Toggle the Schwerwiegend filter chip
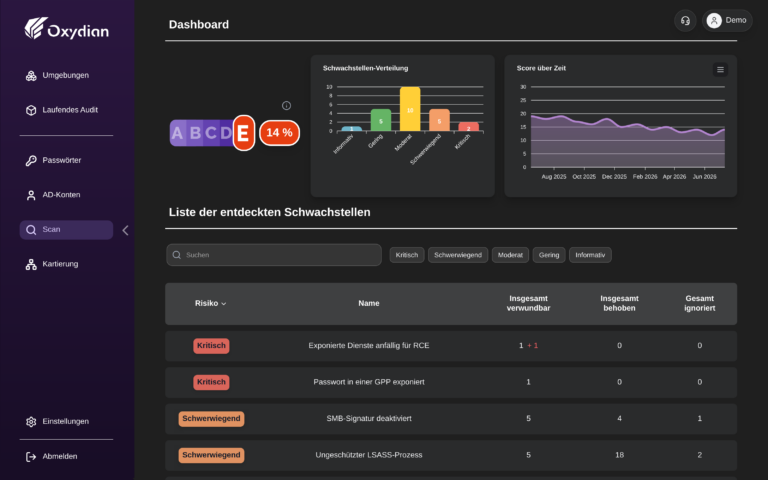 pyautogui.click(x=458, y=255)
